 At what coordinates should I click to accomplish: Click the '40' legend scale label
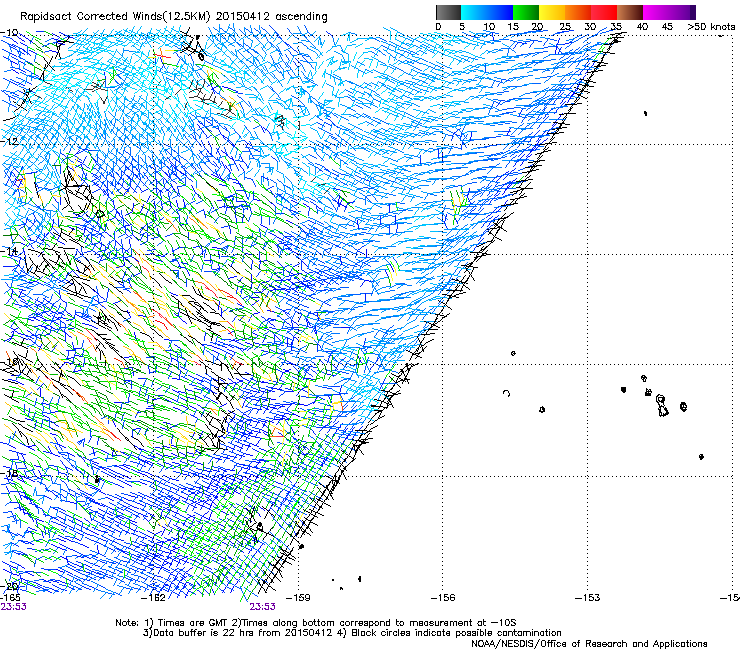(642, 27)
